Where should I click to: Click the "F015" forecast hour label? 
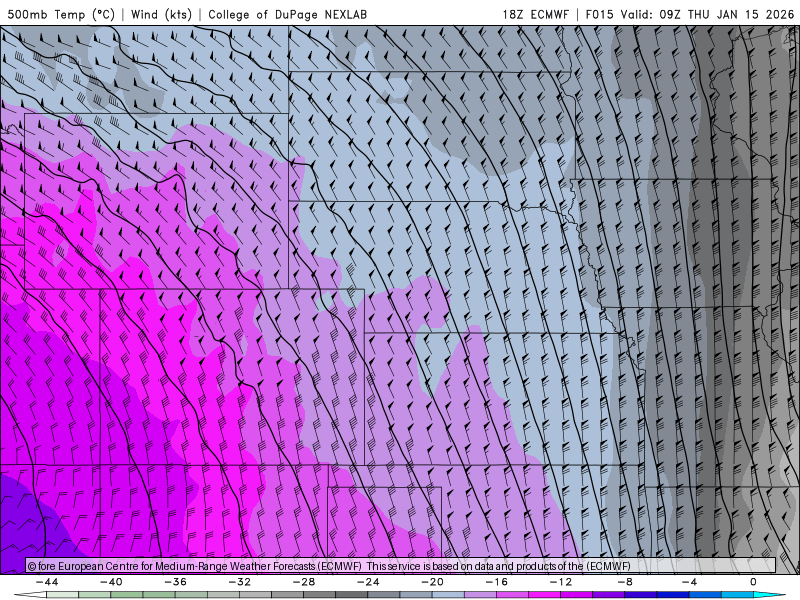pyautogui.click(x=599, y=14)
